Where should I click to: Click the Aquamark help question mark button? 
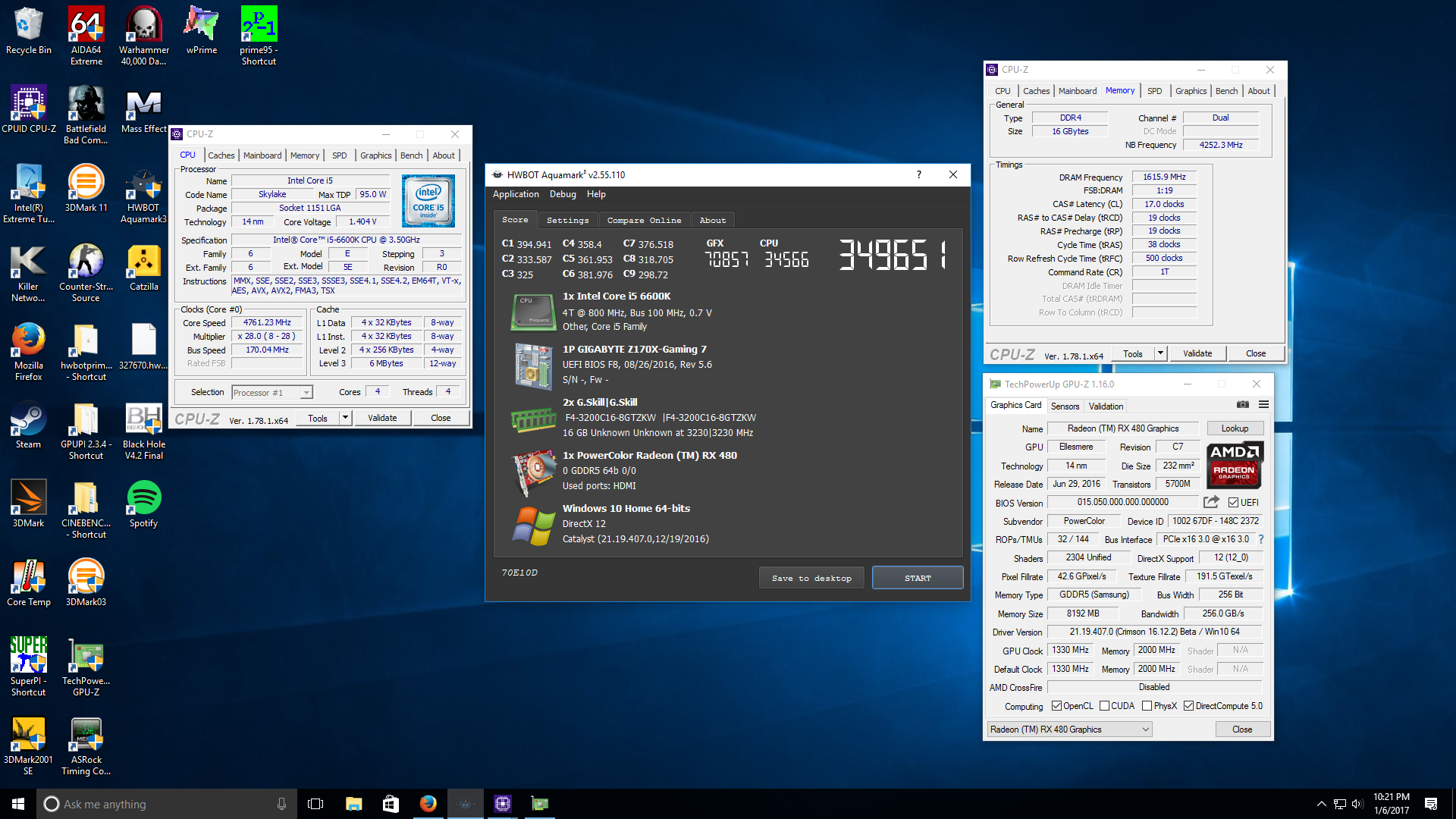(x=919, y=174)
